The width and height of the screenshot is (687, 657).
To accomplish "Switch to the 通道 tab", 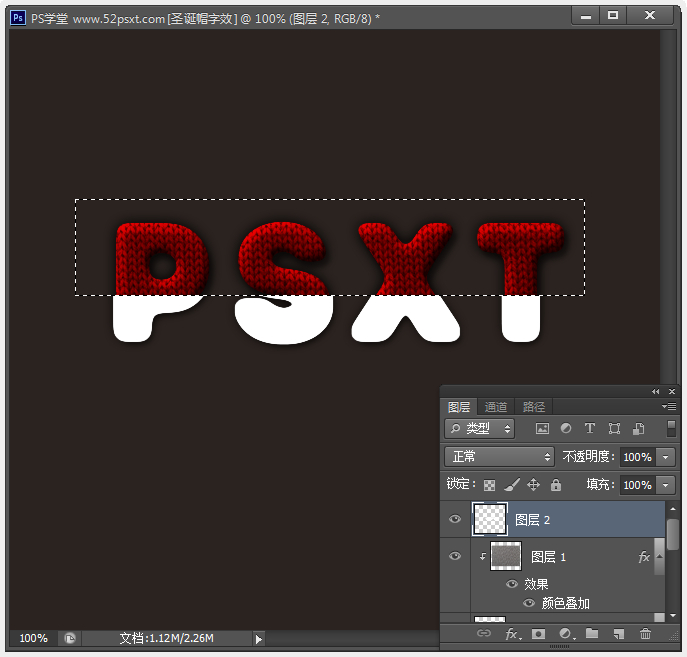I will [496, 407].
